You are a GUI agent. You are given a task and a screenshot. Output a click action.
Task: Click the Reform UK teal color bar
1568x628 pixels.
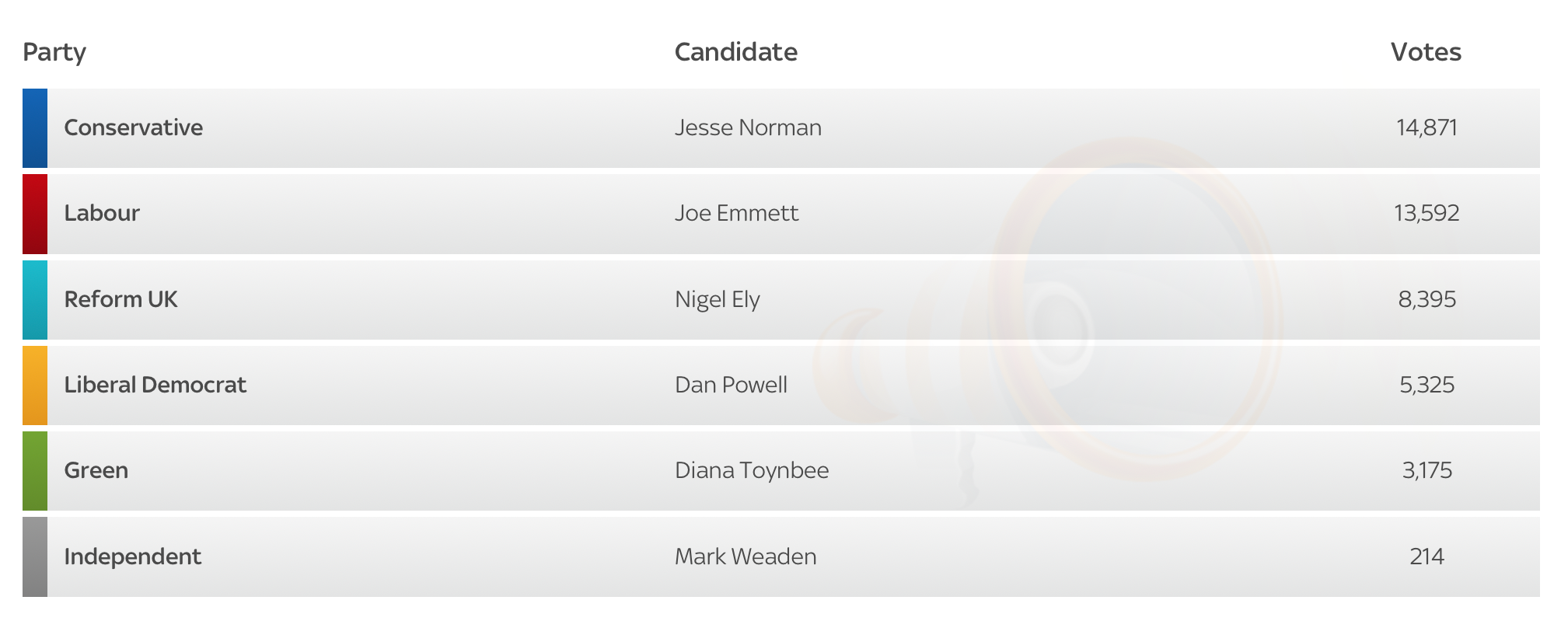(35, 300)
